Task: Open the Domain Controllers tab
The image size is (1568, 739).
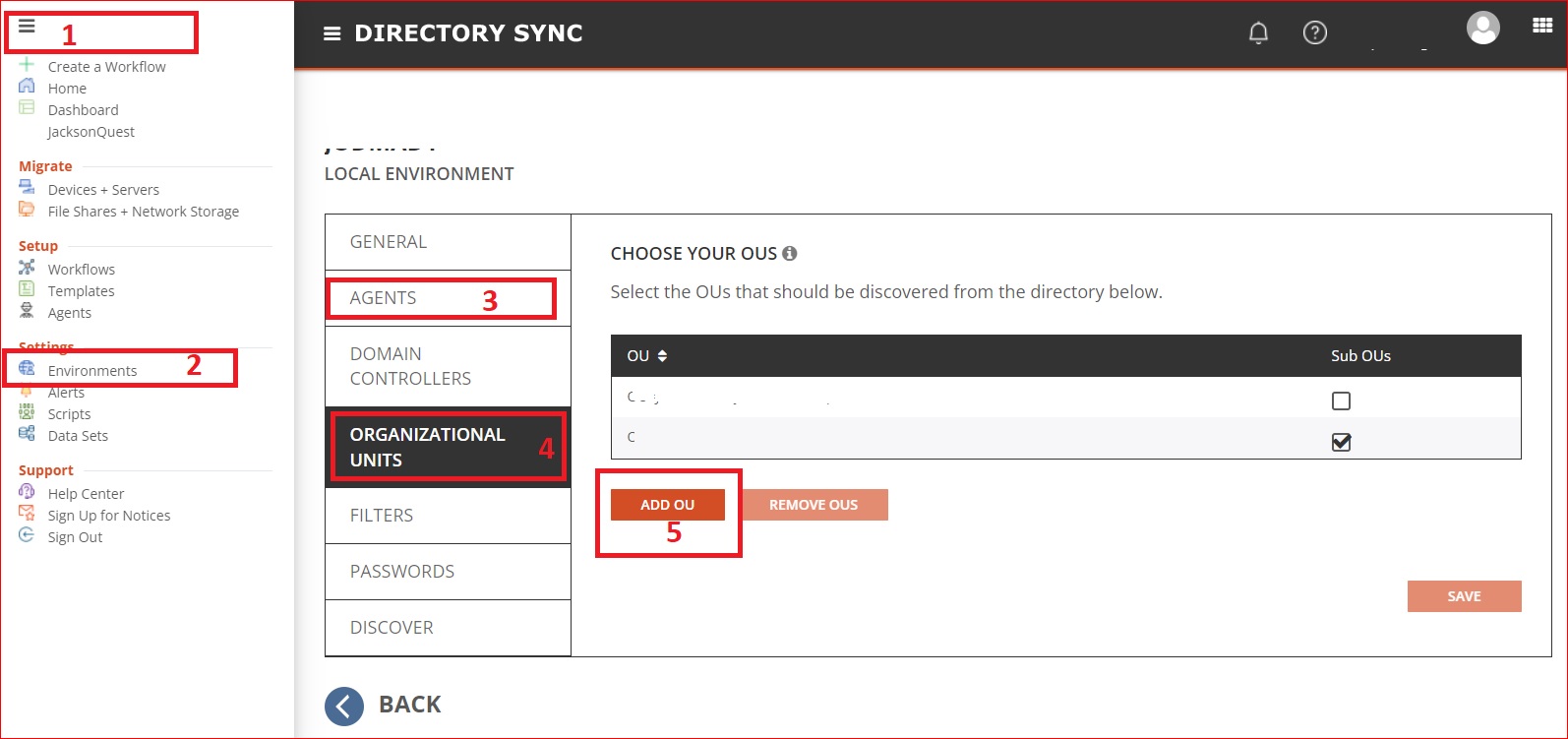Action: 410,366
